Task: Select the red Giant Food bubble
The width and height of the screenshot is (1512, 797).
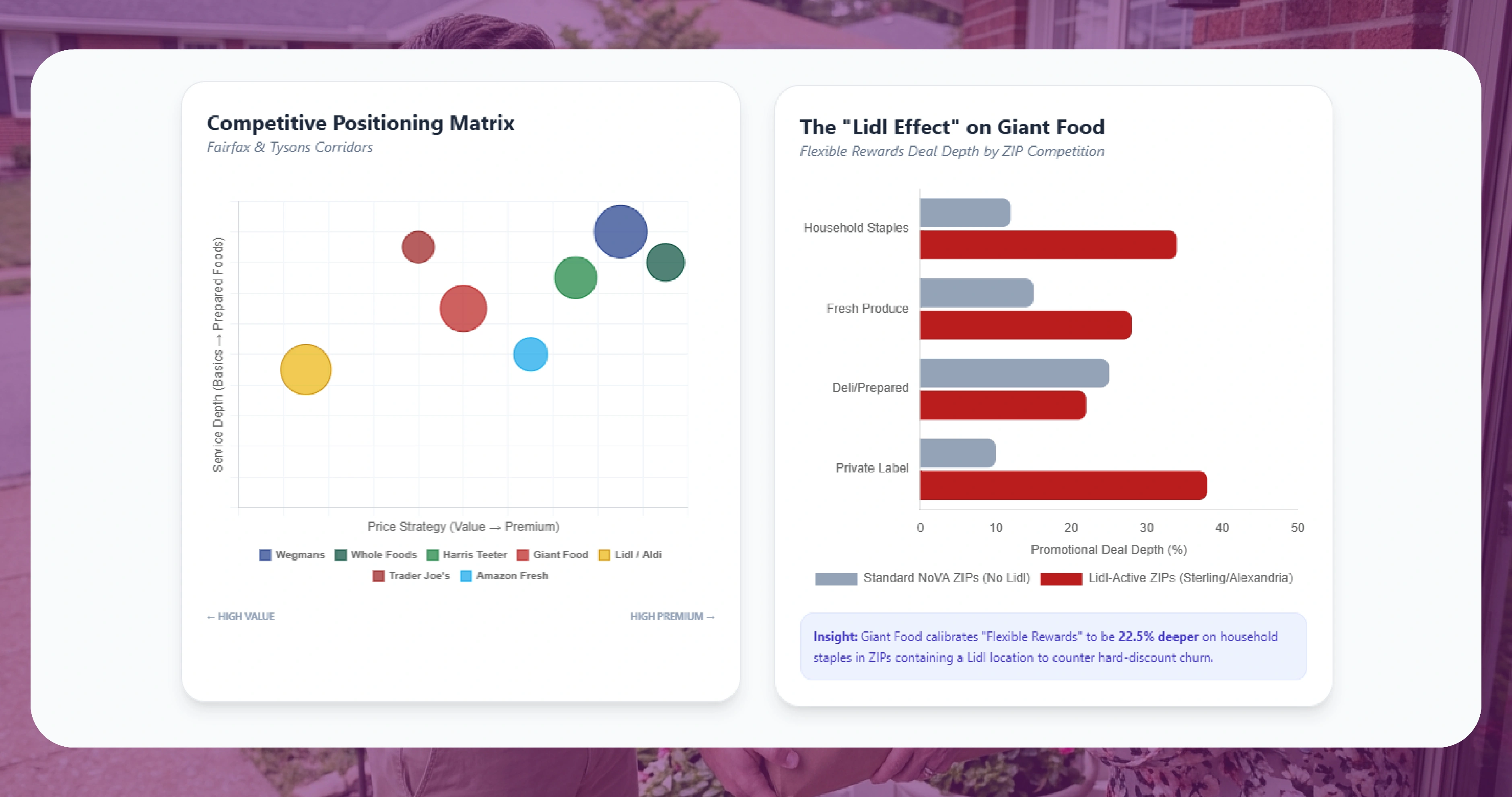Action: click(x=463, y=308)
